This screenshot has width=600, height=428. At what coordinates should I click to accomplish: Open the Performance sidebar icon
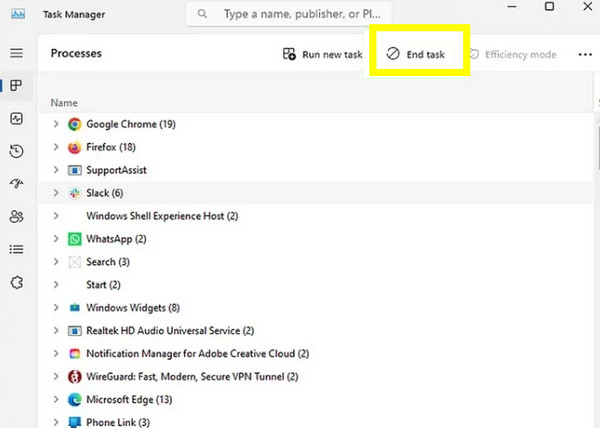[16, 119]
